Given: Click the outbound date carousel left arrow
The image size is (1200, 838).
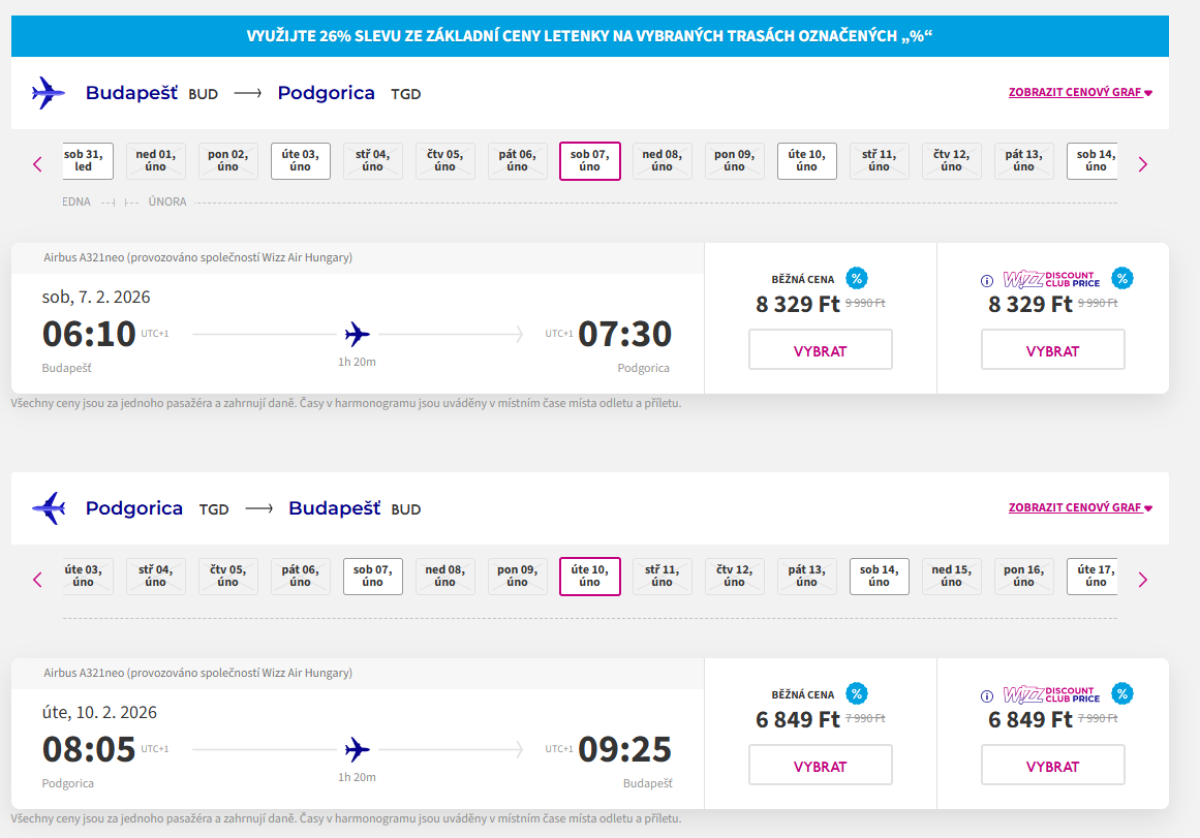Looking at the screenshot, I should coord(38,164).
